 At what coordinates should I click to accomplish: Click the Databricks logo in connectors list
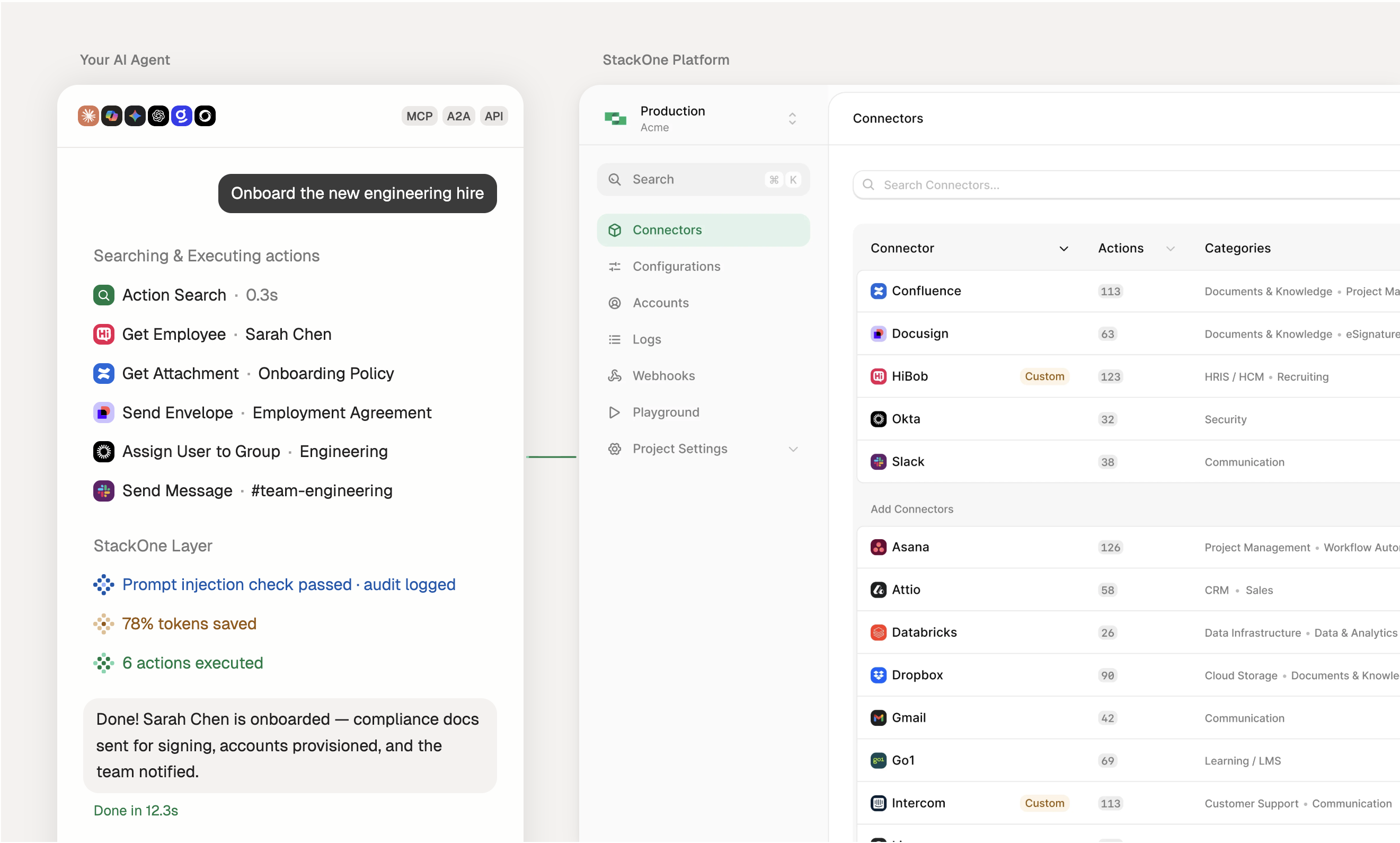pos(878,632)
